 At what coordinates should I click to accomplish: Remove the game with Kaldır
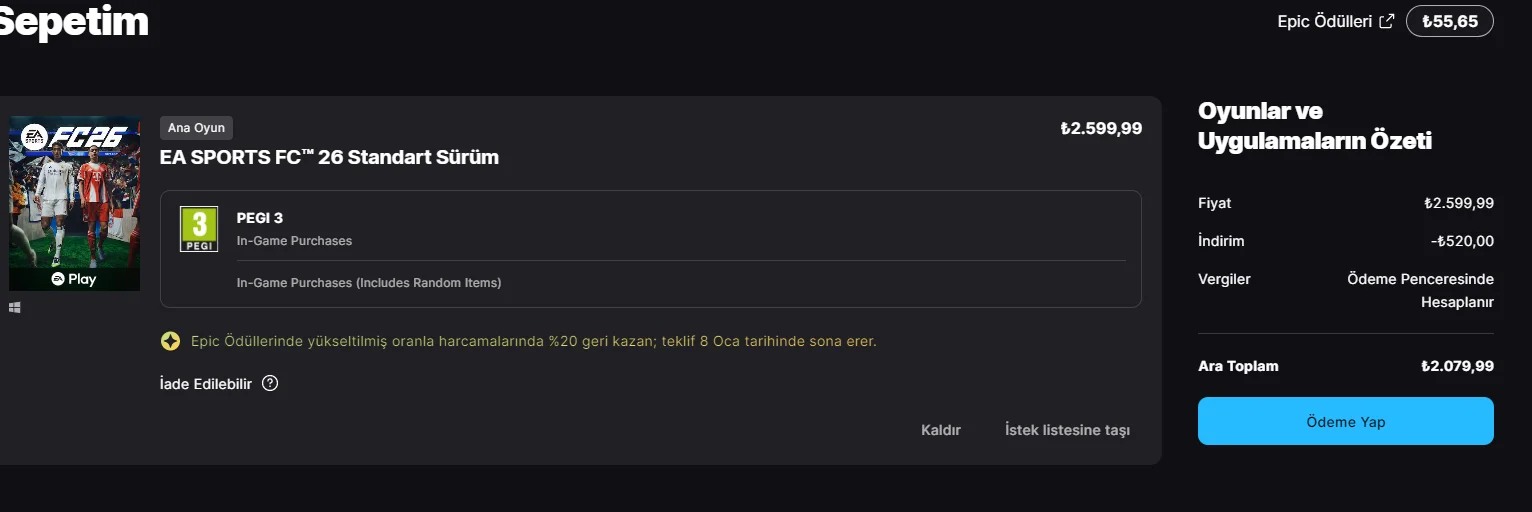point(940,430)
